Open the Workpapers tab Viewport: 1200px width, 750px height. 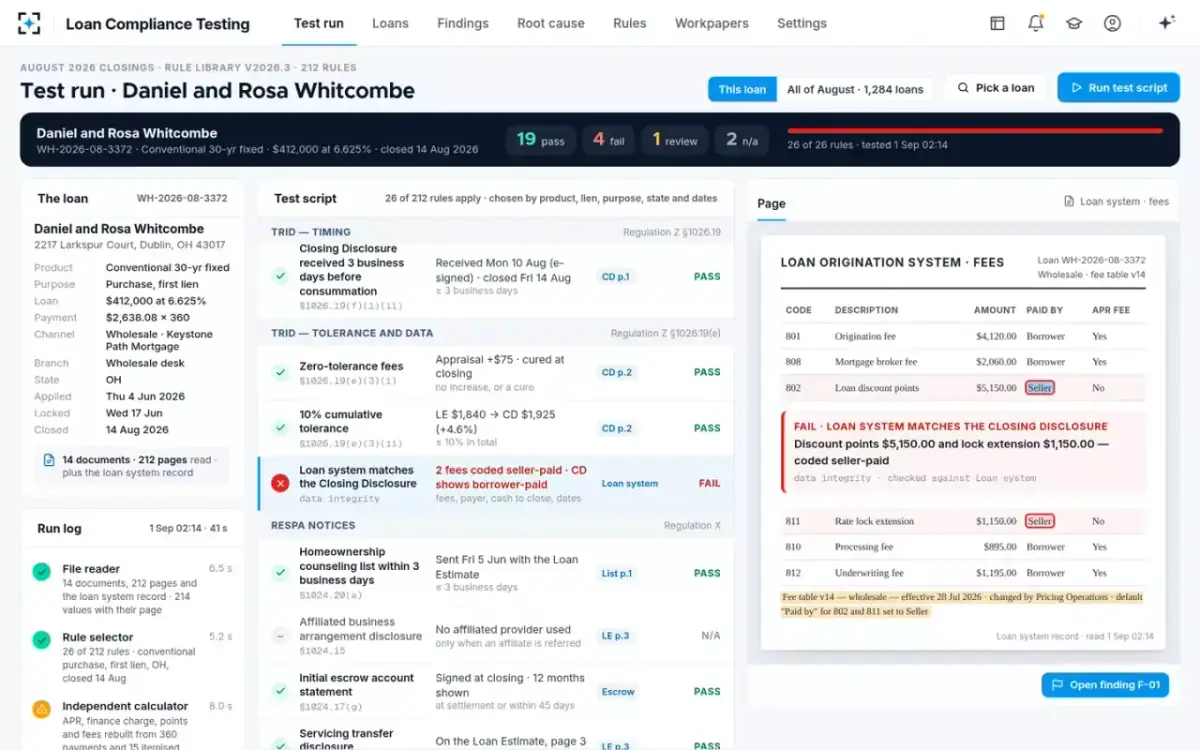coord(712,23)
